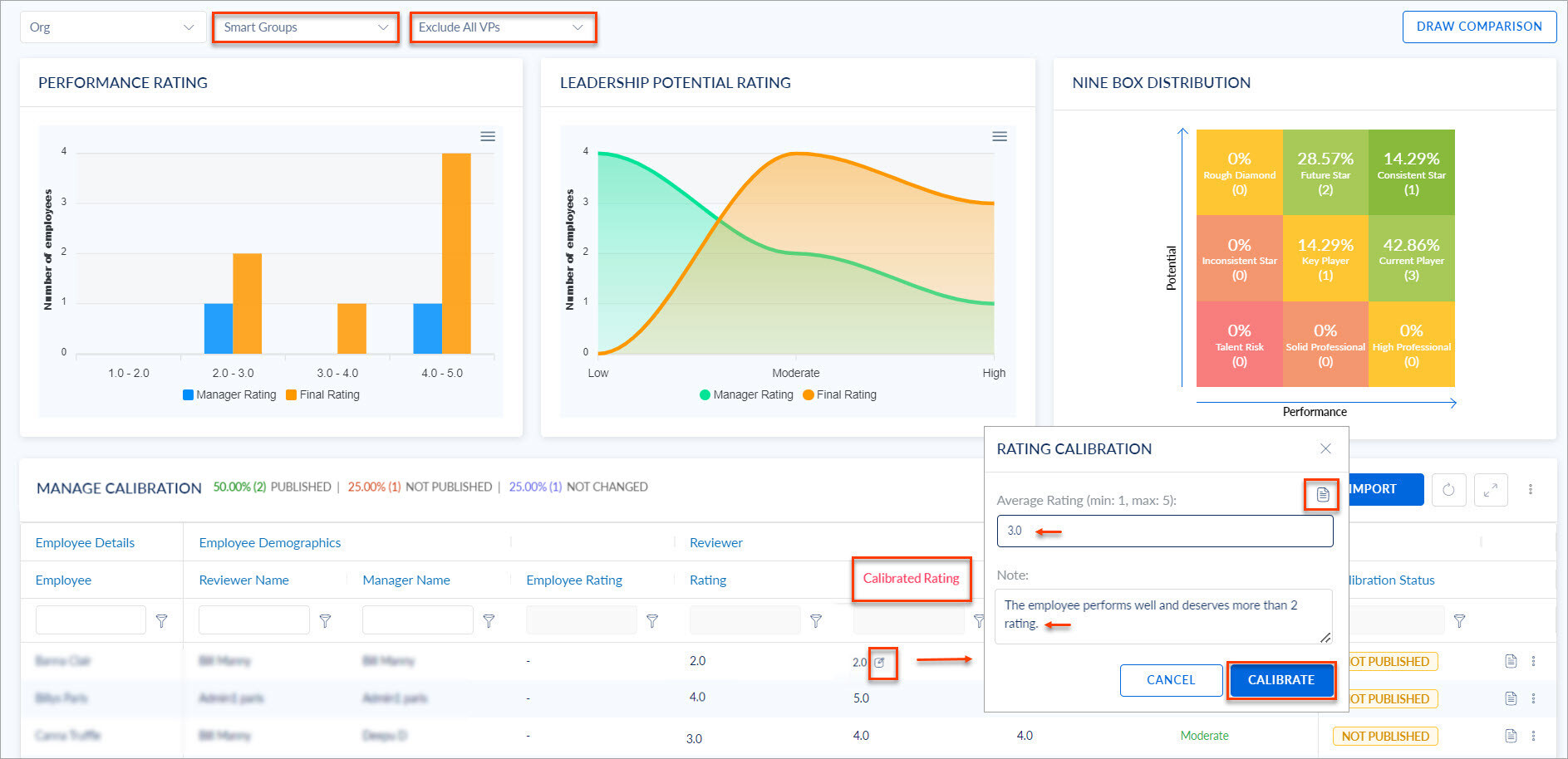This screenshot has width=1568, height=759.
Task: Click the DRAW COMPARISON button
Action: point(1479,26)
